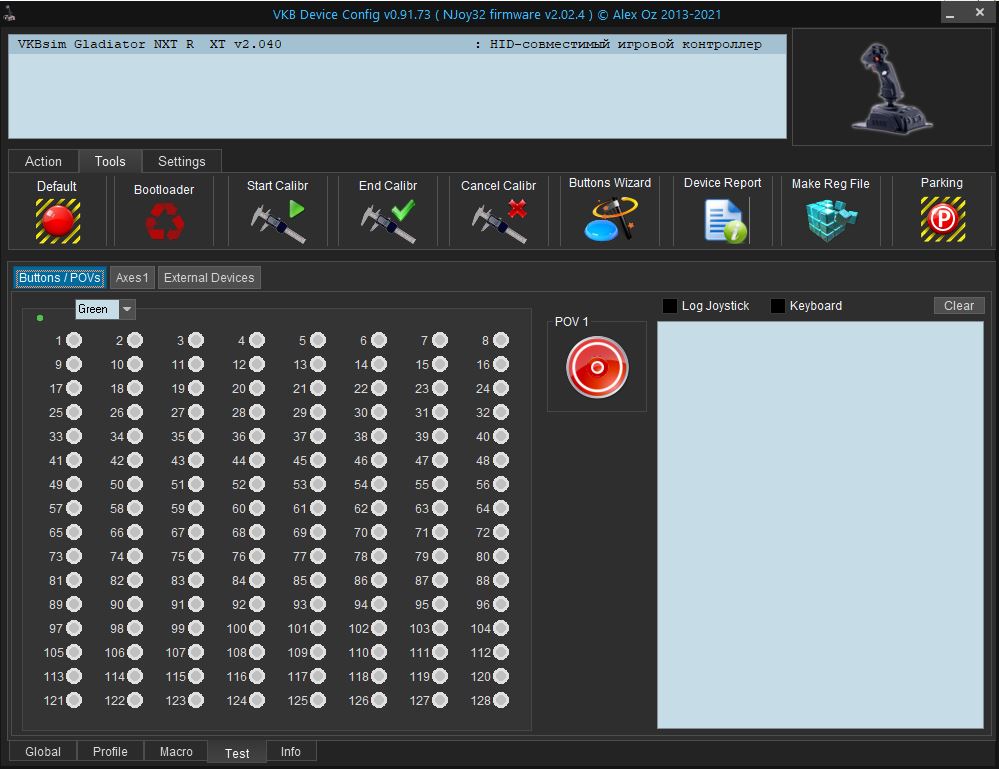Open the Buttons Wizard tool

tap(610, 219)
